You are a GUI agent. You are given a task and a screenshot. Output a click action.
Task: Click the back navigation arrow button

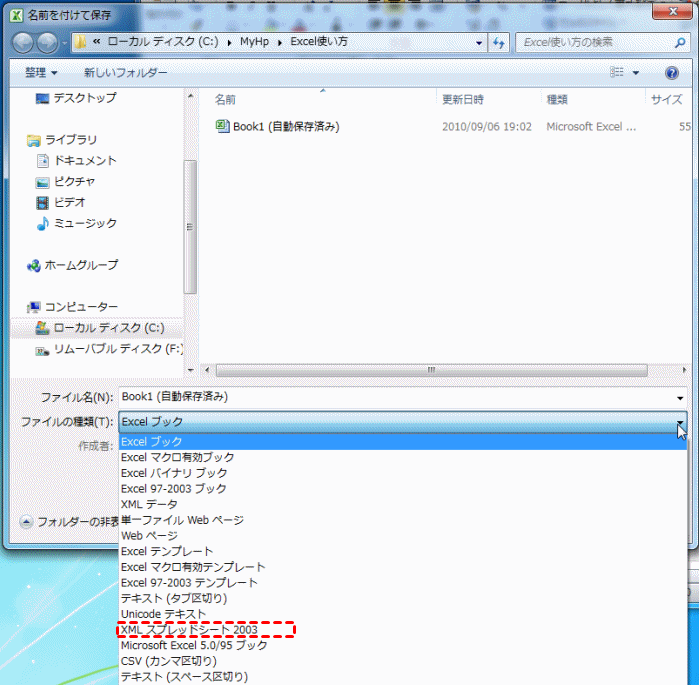23,43
